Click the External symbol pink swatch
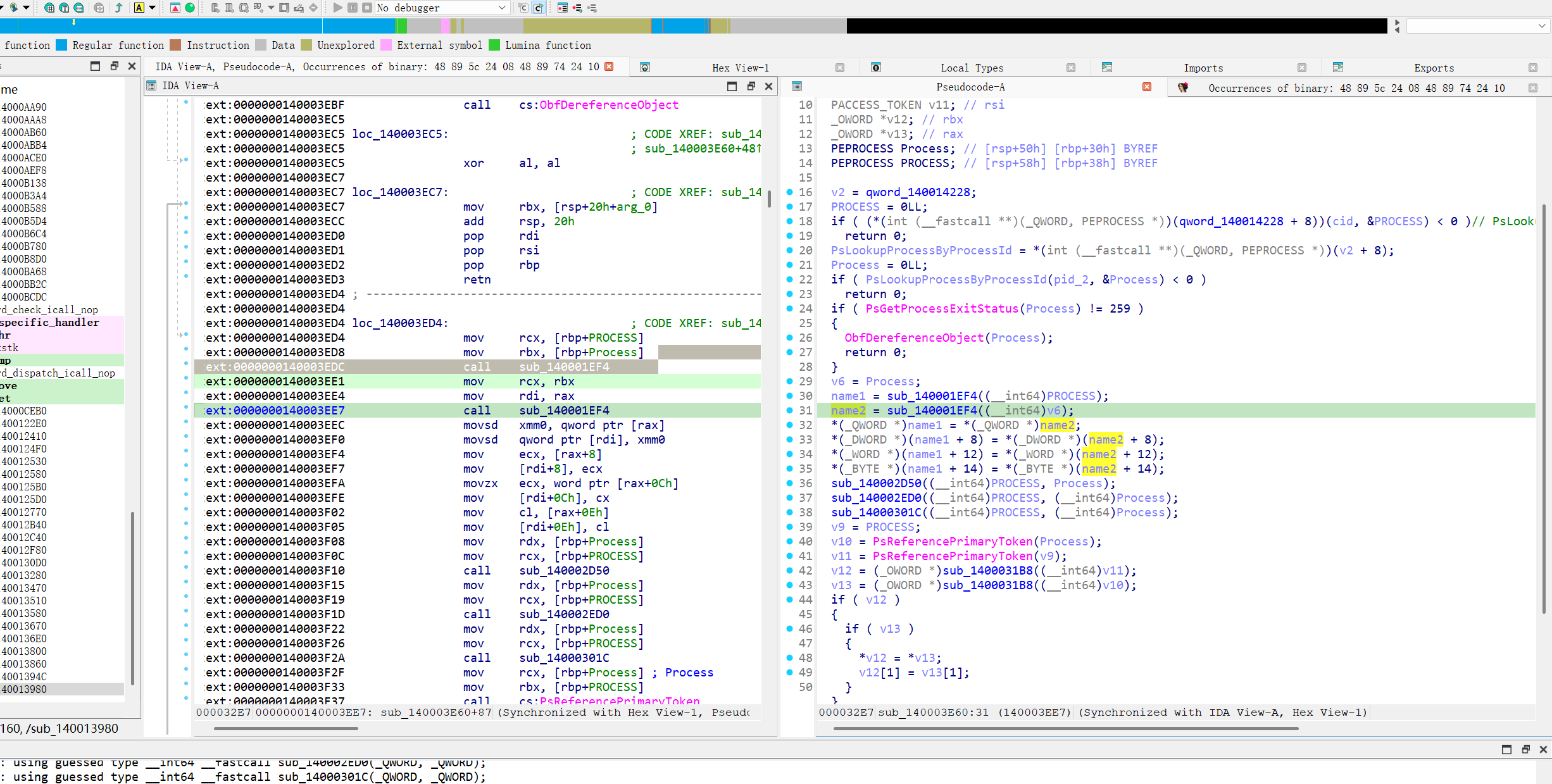The height and width of the screenshot is (784, 1552). [386, 45]
